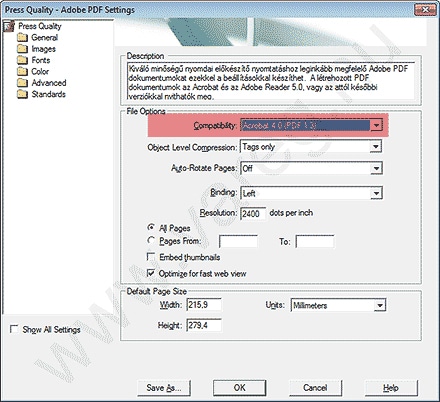Select the General folder icon
Viewport: 440px width, 402px height.
pos(22,37)
